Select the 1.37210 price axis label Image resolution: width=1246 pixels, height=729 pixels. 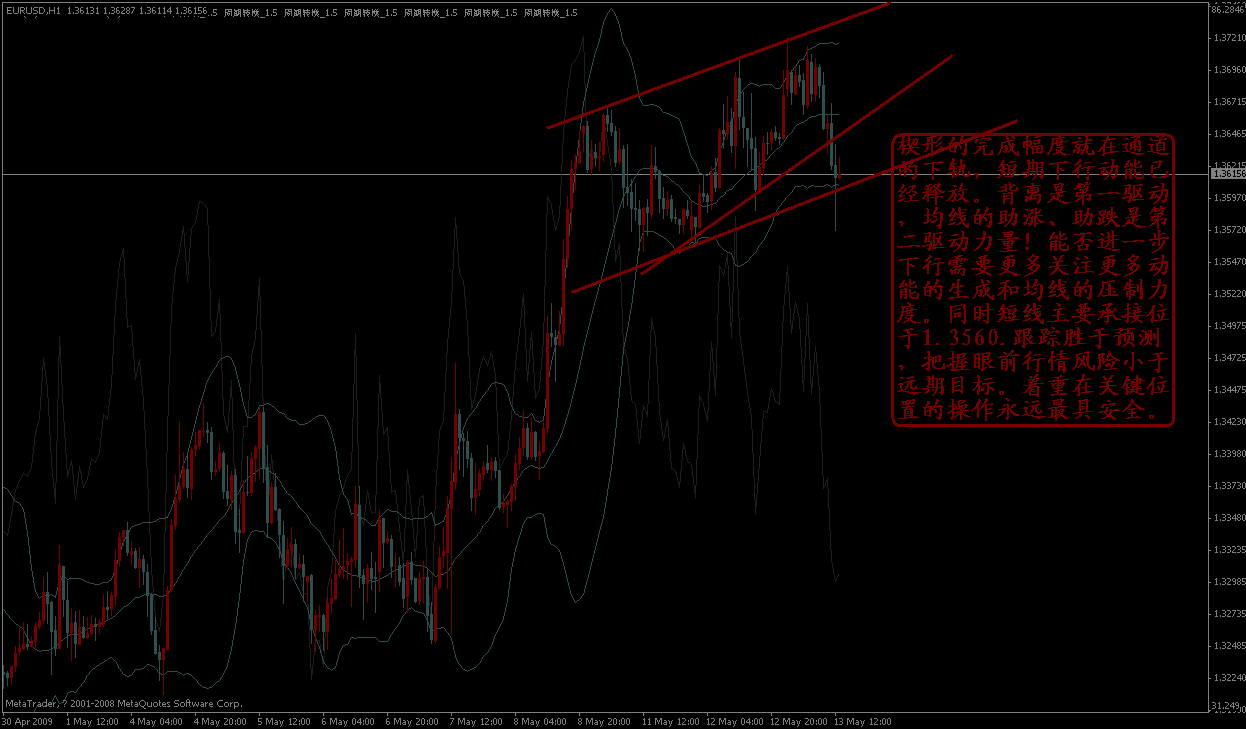(1228, 38)
